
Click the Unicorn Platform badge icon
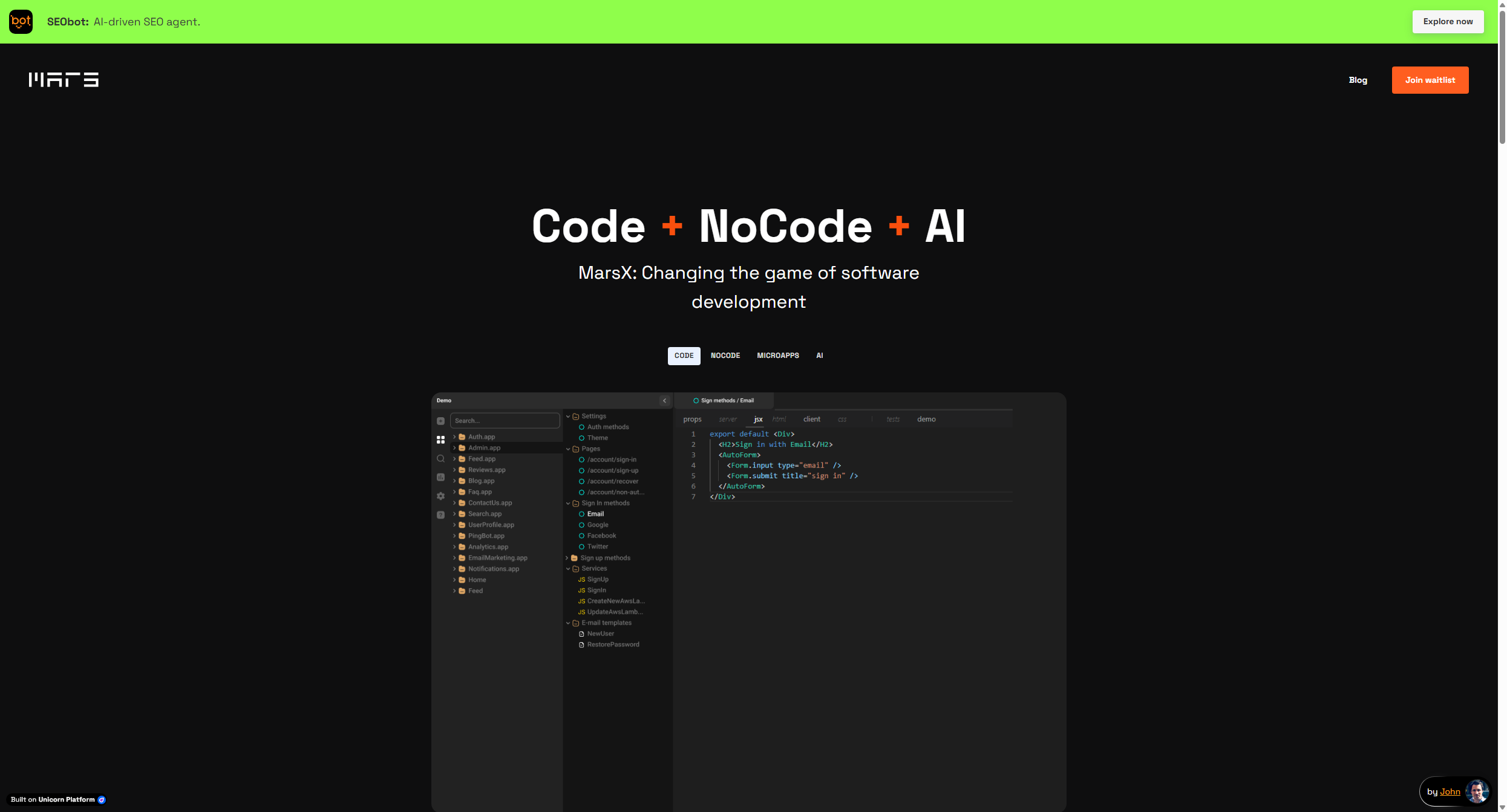point(102,799)
